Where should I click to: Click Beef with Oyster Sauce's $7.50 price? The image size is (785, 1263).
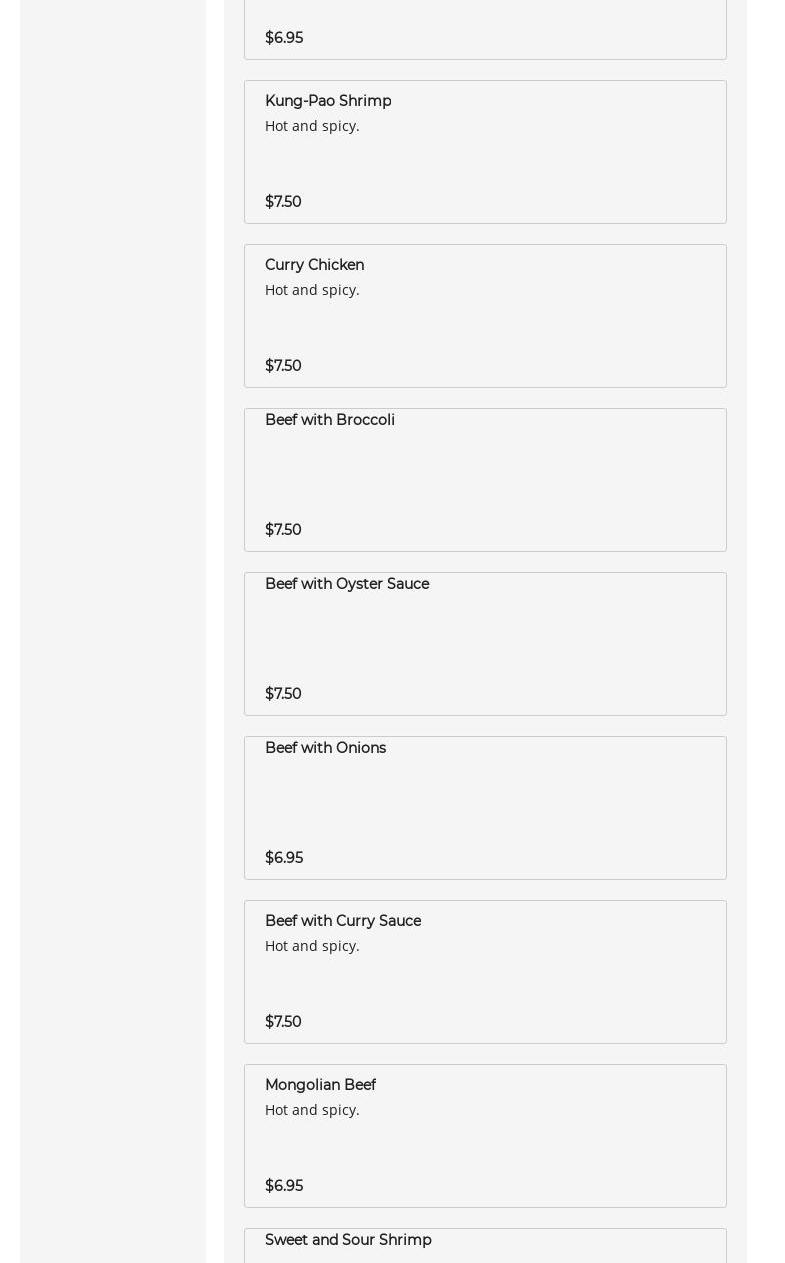283,694
